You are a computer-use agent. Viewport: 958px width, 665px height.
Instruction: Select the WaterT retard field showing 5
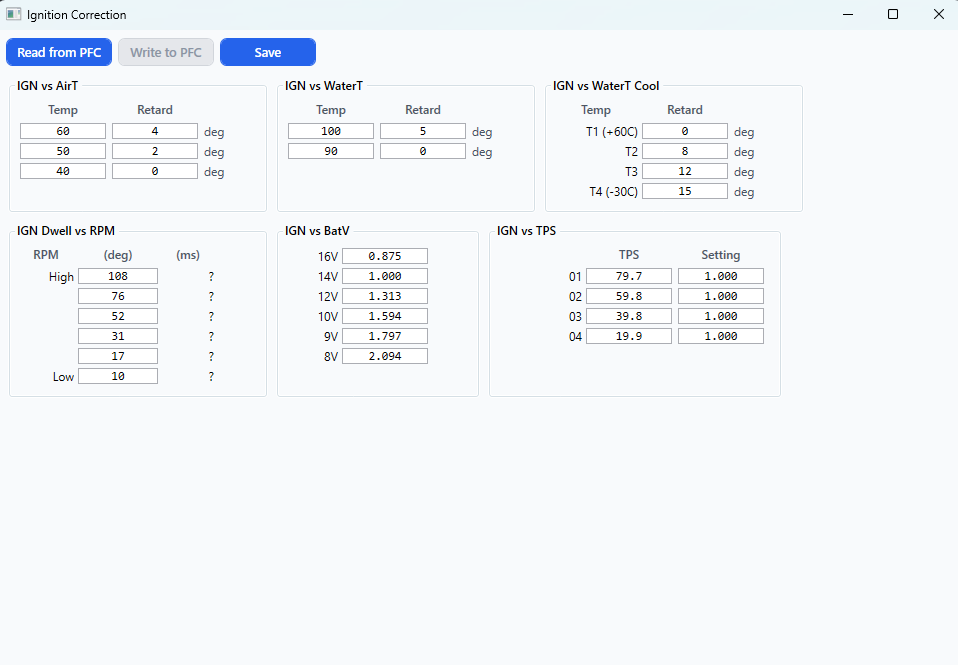(x=423, y=131)
